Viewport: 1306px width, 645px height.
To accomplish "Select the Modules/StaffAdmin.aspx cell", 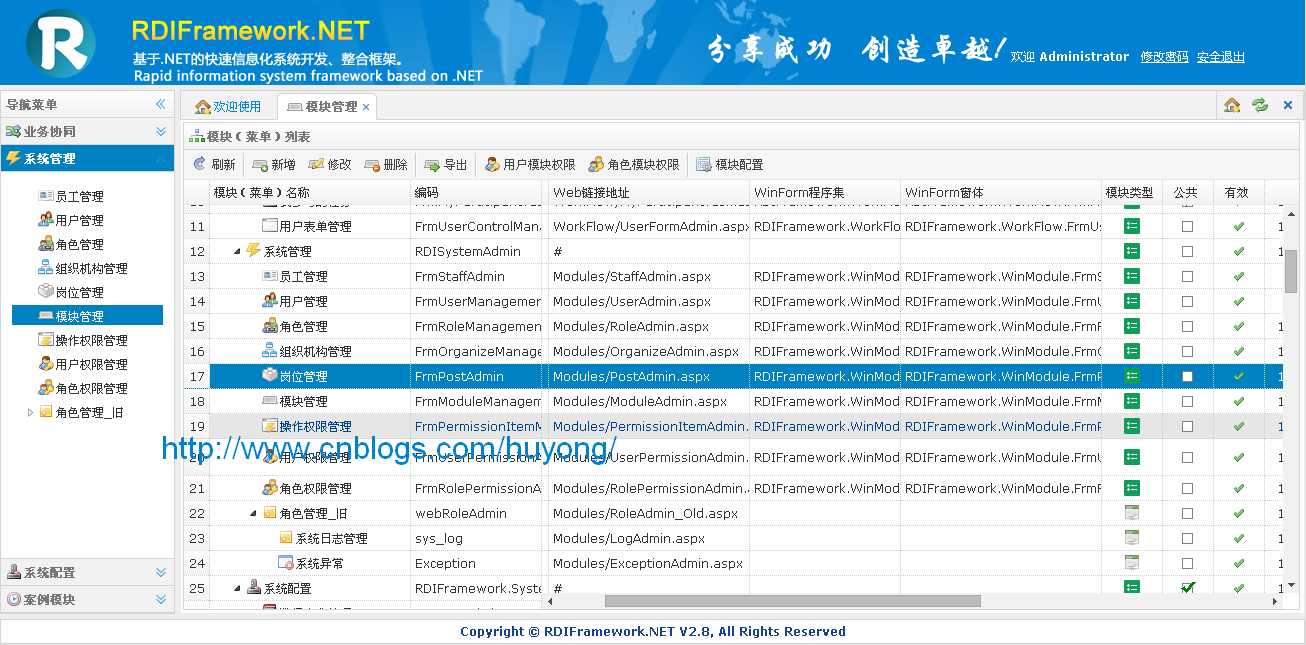I will click(649, 276).
